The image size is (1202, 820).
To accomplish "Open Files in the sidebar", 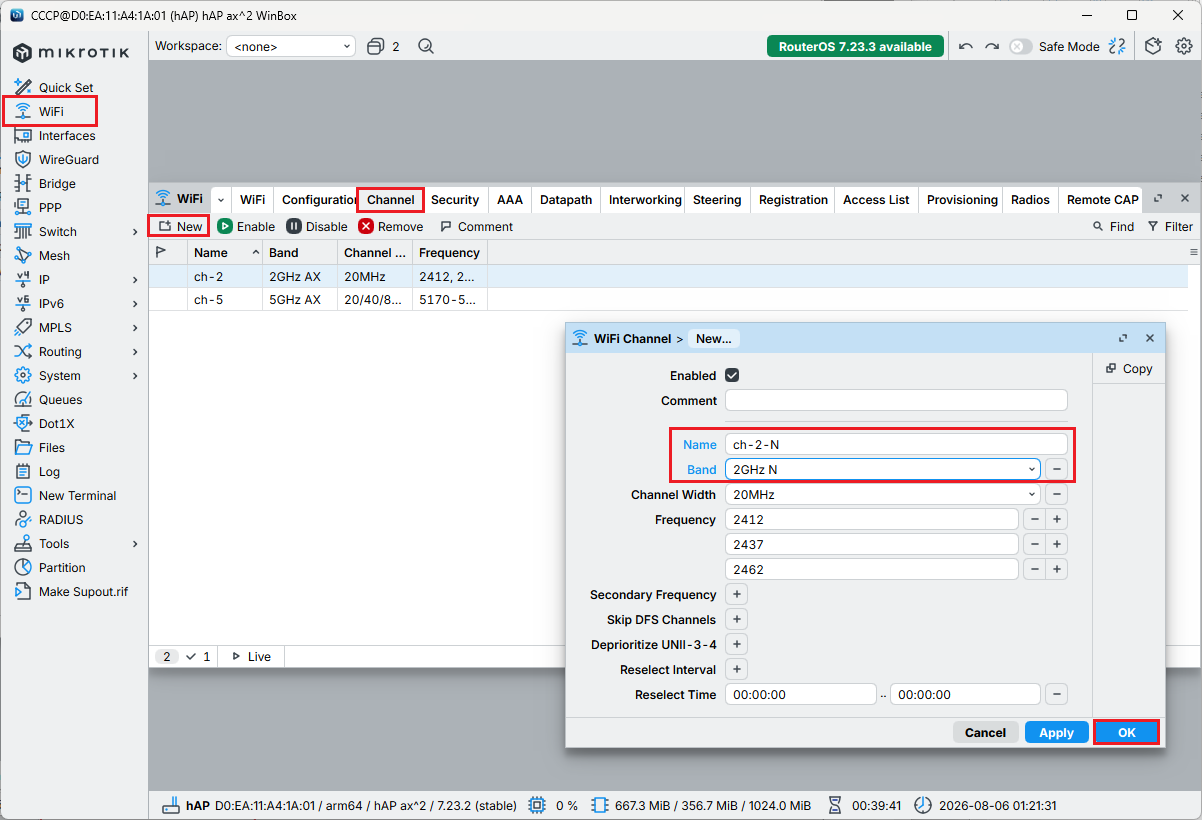I will [x=40, y=447].
